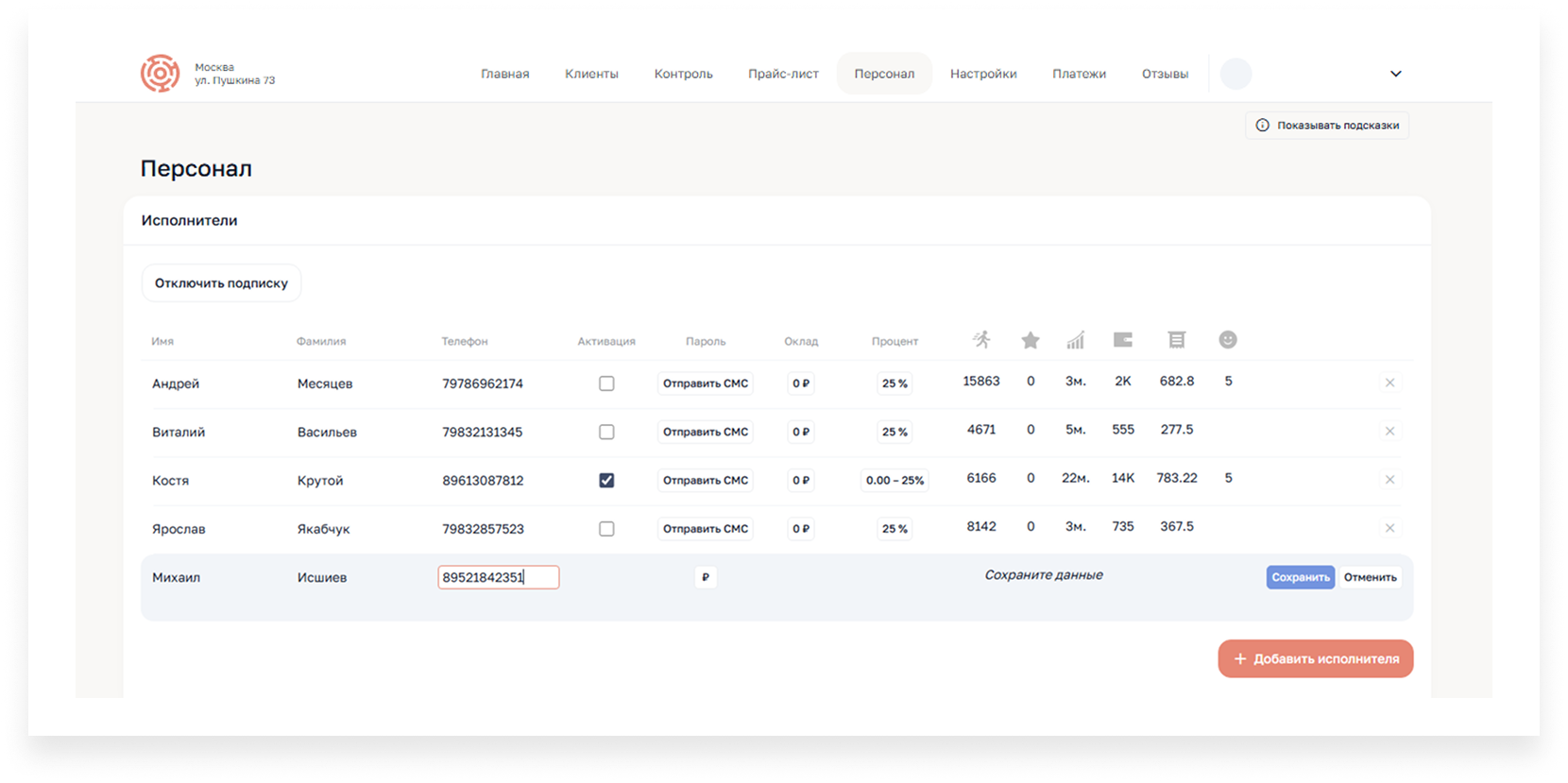Save the new Михаил Исшиев row
Screen dimensions: 1568x783
[1300, 577]
